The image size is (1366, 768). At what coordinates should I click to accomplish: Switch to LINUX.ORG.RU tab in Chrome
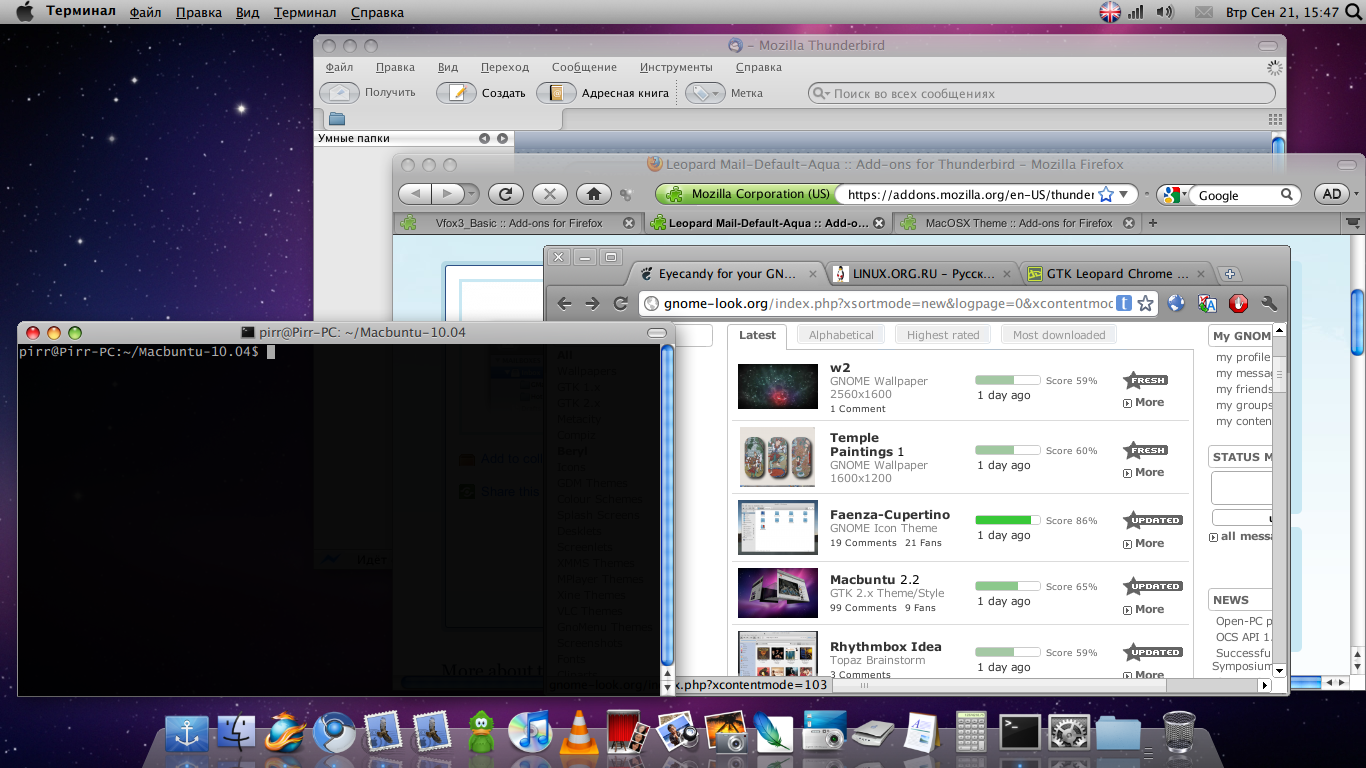pos(923,274)
